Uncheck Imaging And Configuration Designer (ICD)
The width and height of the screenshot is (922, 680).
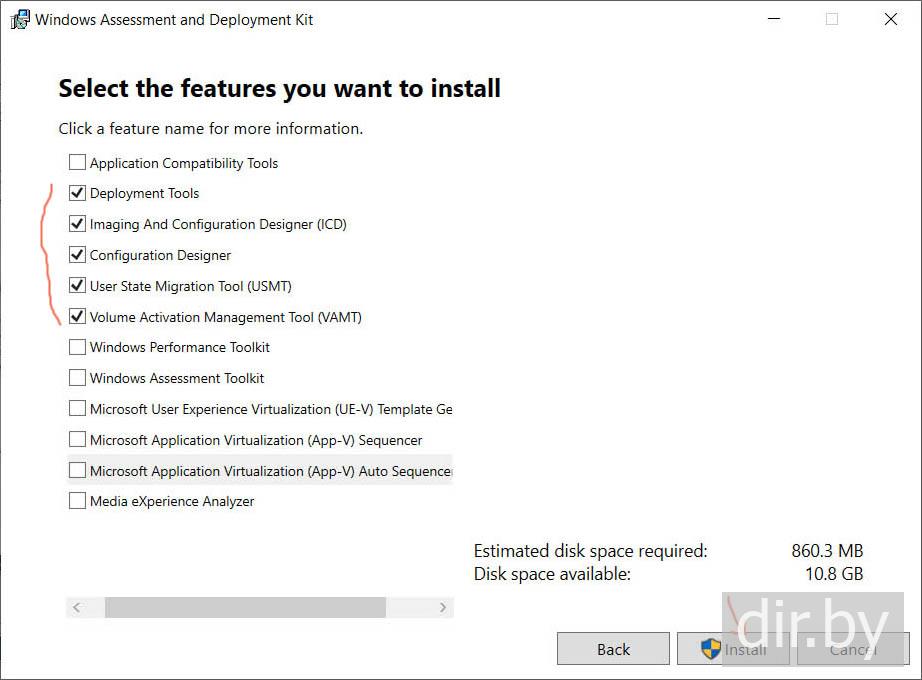click(x=77, y=224)
